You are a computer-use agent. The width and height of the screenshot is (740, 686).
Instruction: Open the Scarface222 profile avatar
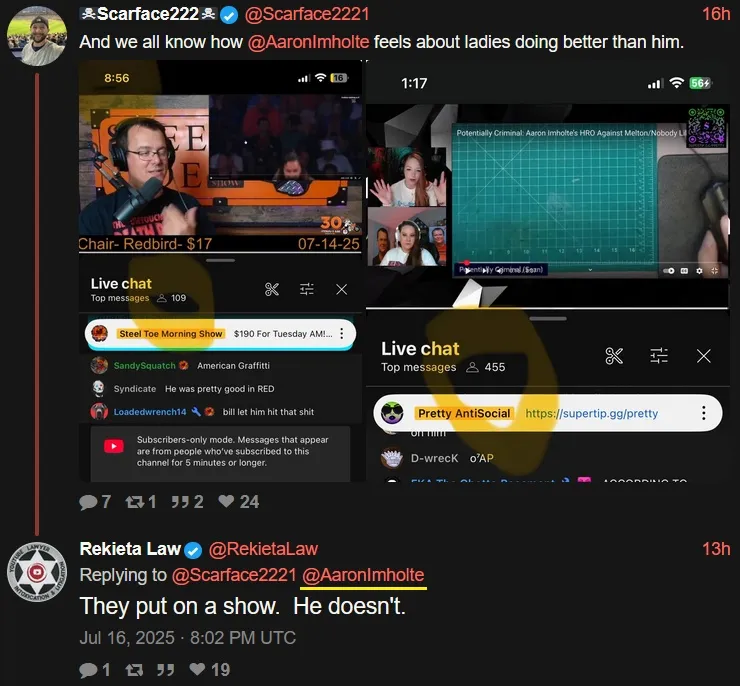[x=37, y=36]
